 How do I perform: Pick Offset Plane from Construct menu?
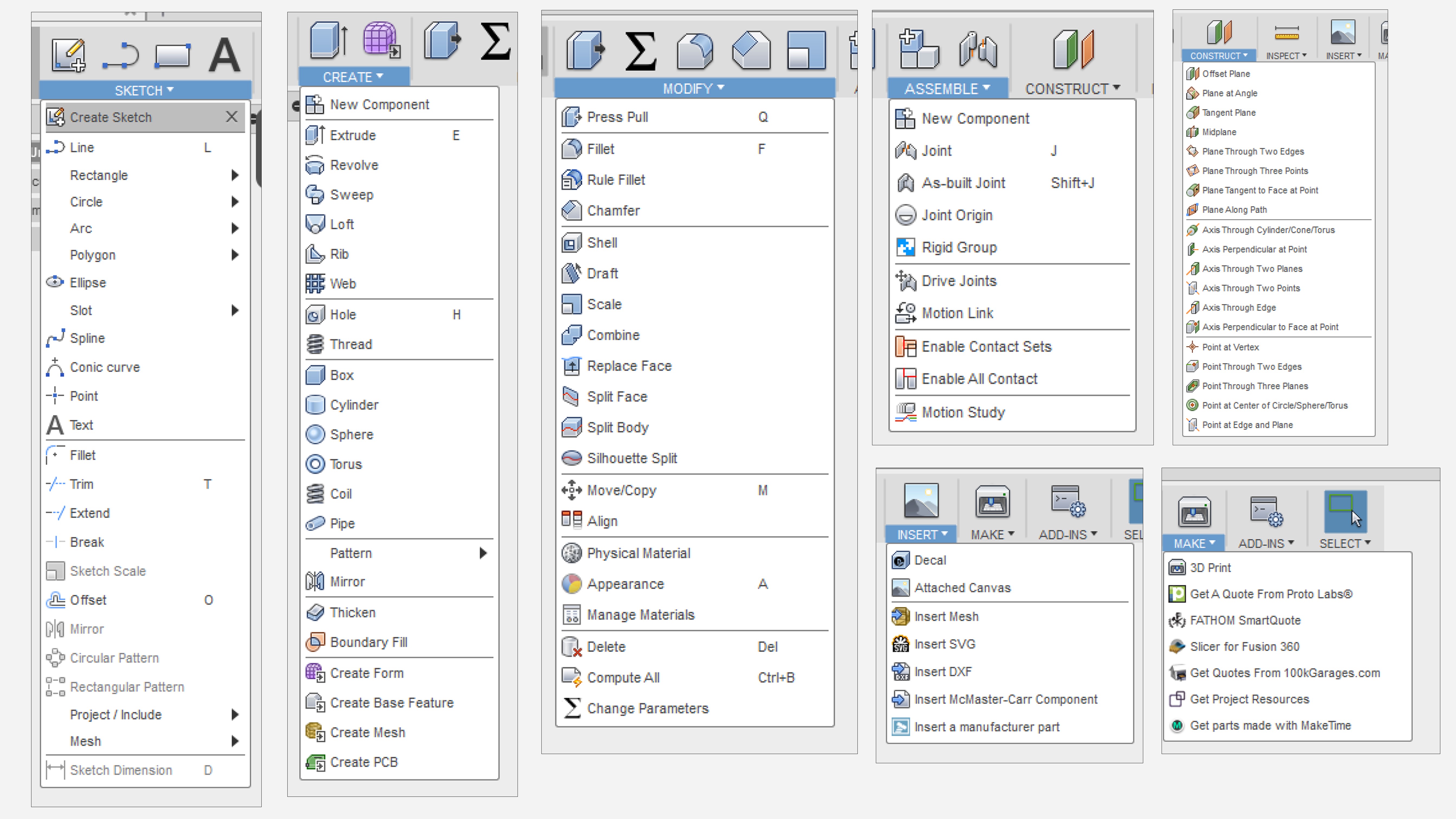[1226, 73]
